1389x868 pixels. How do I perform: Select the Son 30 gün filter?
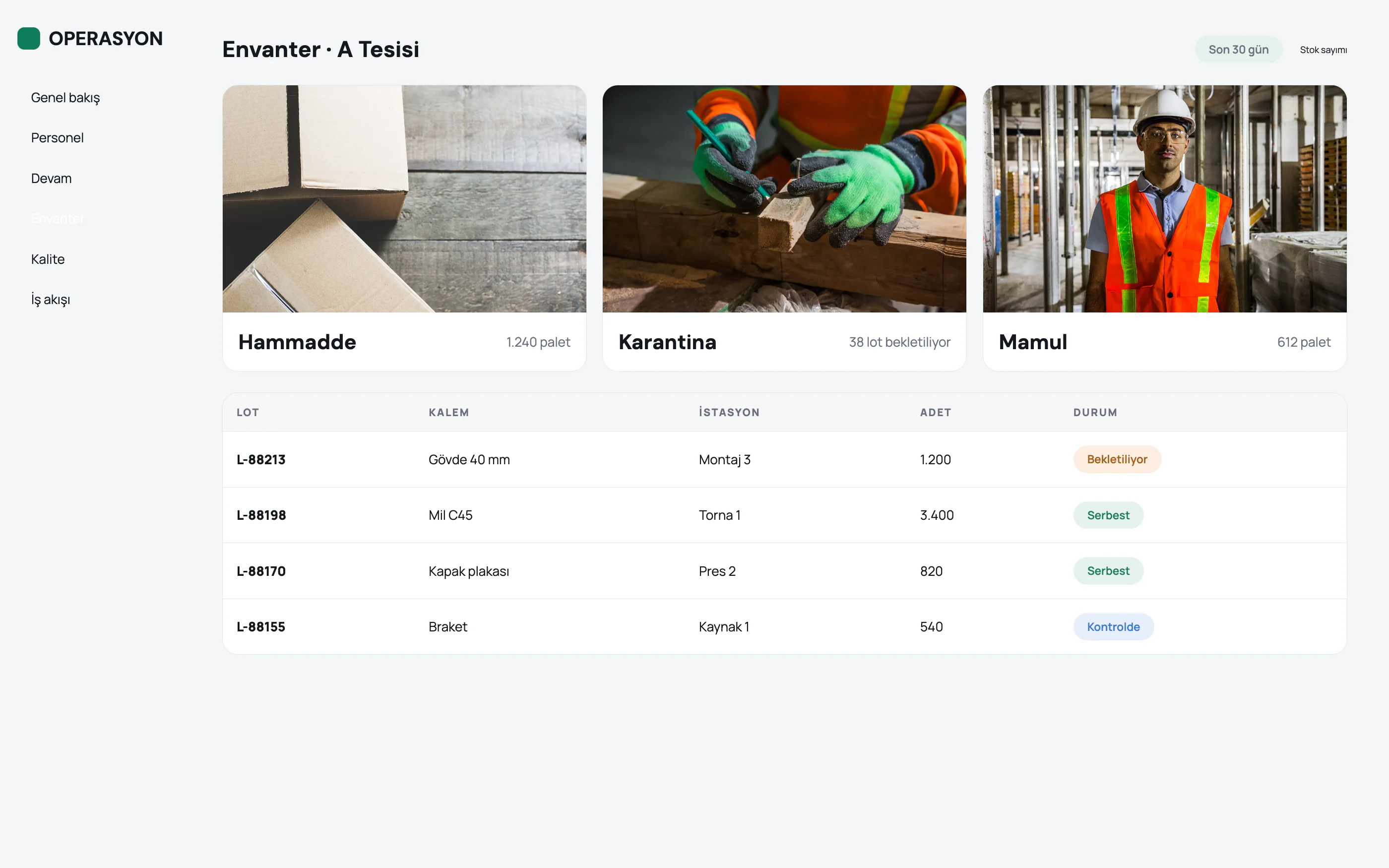point(1239,50)
